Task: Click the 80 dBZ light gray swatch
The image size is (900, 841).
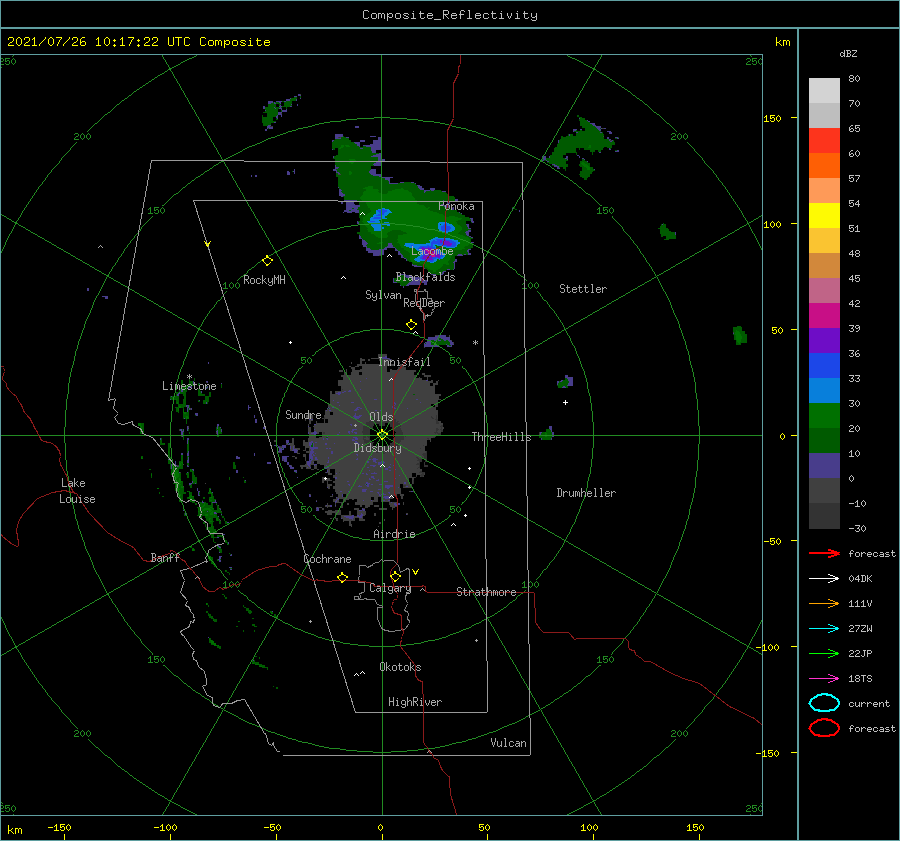Action: (x=824, y=90)
